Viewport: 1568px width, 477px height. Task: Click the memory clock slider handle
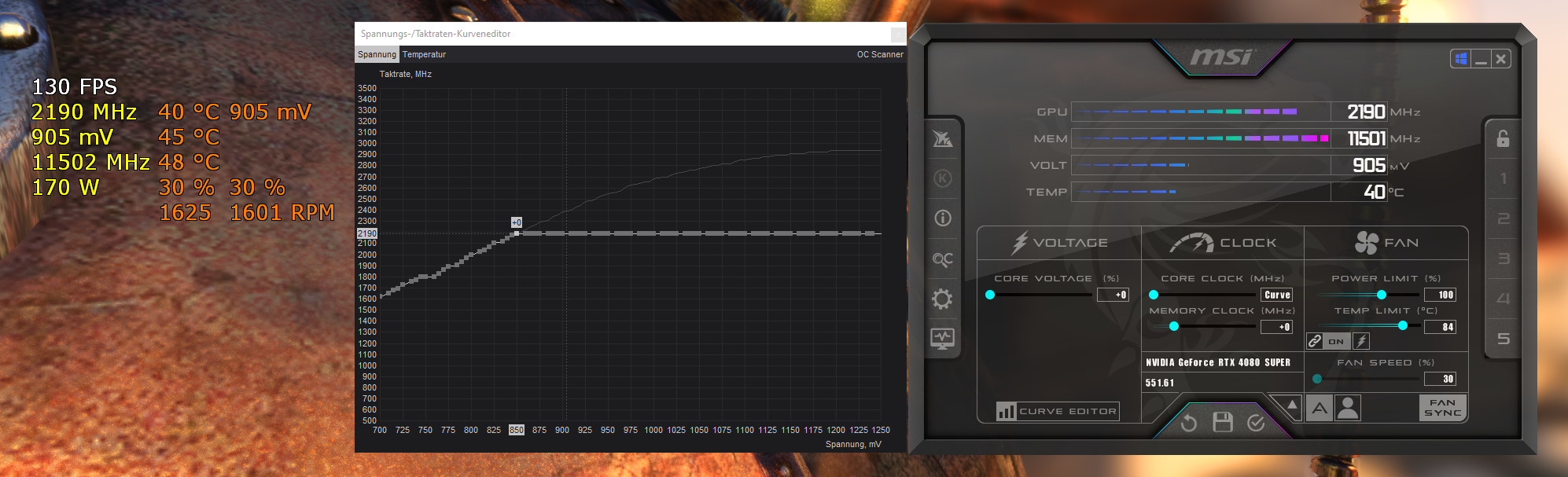coord(1174,327)
